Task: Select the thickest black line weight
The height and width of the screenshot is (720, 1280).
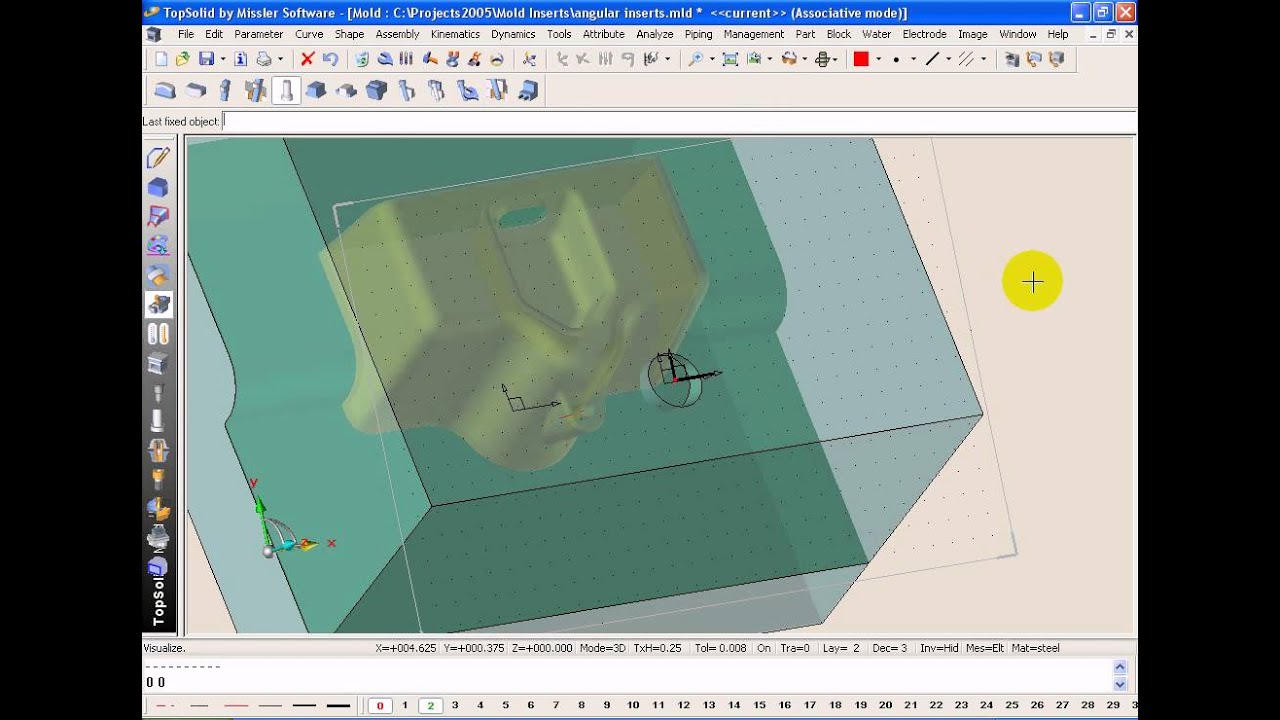Action: coord(338,706)
